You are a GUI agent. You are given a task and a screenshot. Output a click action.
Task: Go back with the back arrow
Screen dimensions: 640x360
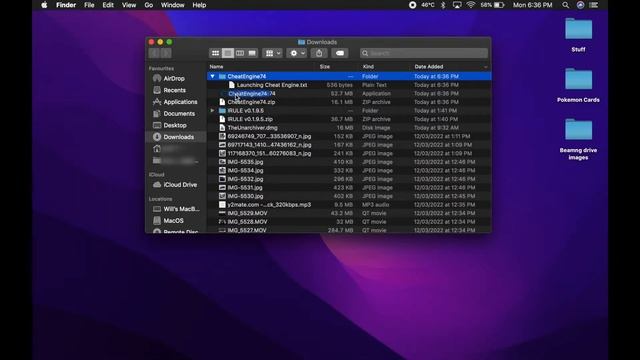pyautogui.click(x=154, y=53)
